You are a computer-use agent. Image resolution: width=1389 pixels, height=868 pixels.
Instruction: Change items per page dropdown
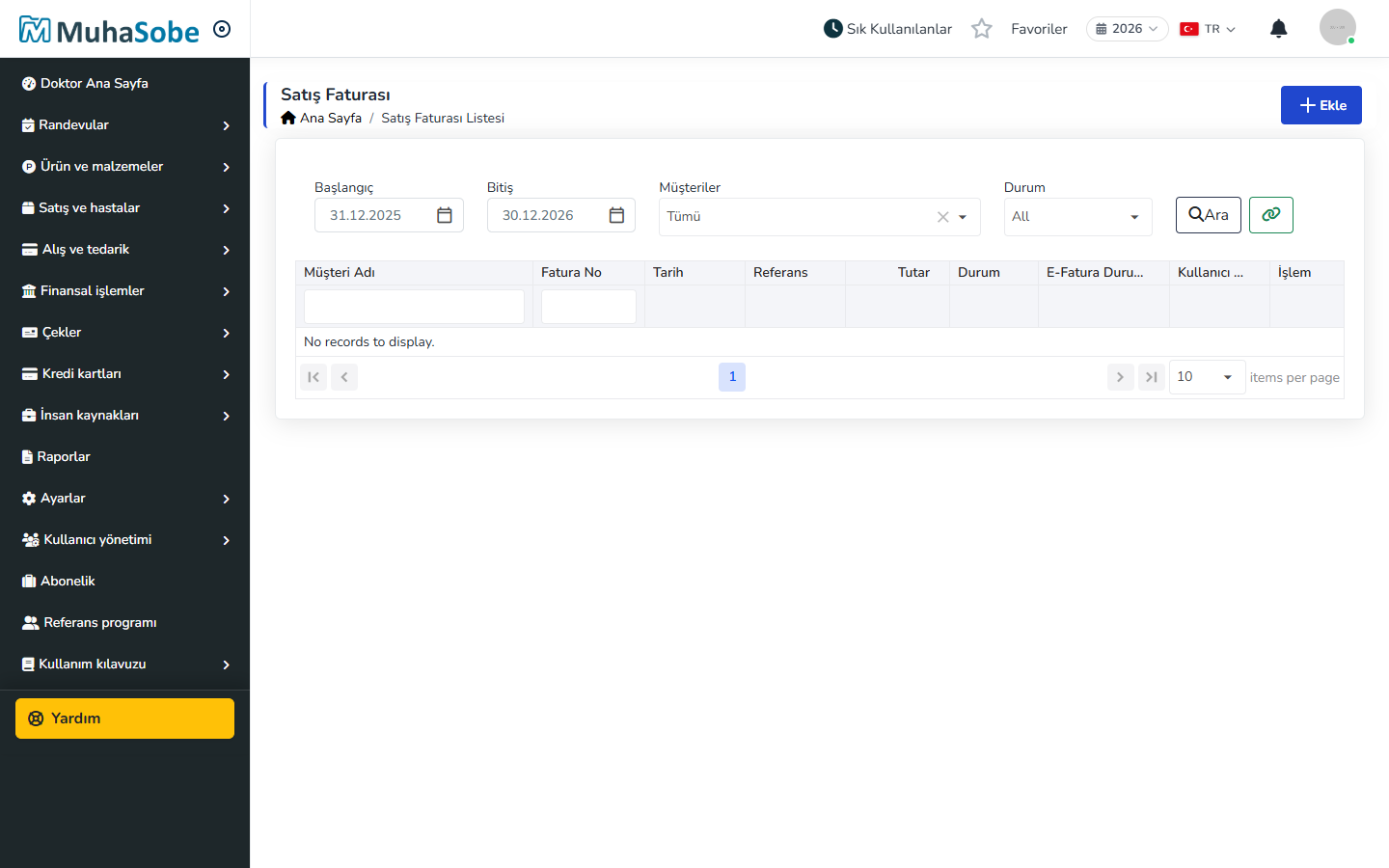(x=1207, y=377)
